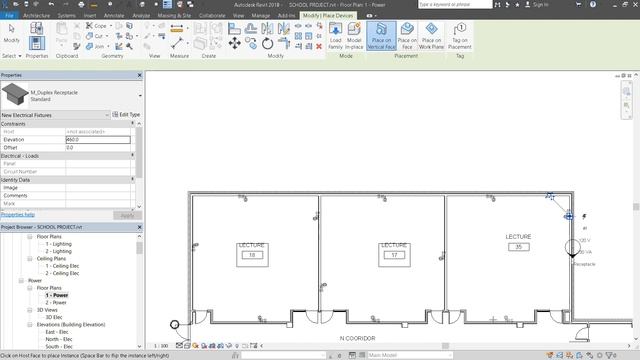Select the Copy tool
The width and height of the screenshot is (640, 360).
[x=251, y=43]
